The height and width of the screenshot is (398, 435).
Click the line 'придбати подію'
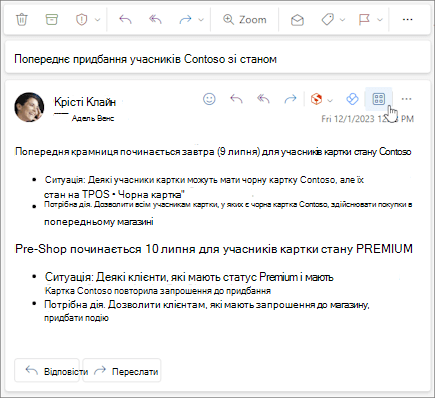coord(76,318)
